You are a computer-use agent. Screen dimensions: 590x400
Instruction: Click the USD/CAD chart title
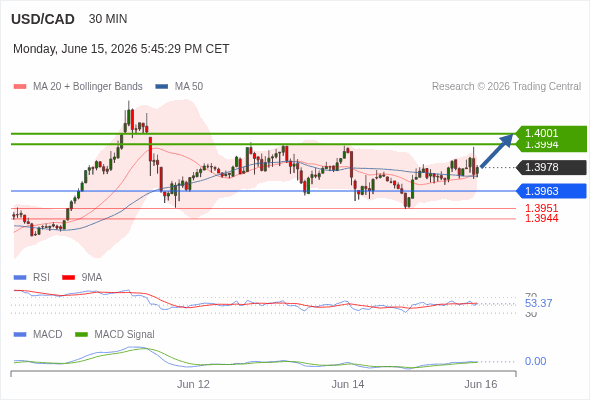pyautogui.click(x=43, y=19)
